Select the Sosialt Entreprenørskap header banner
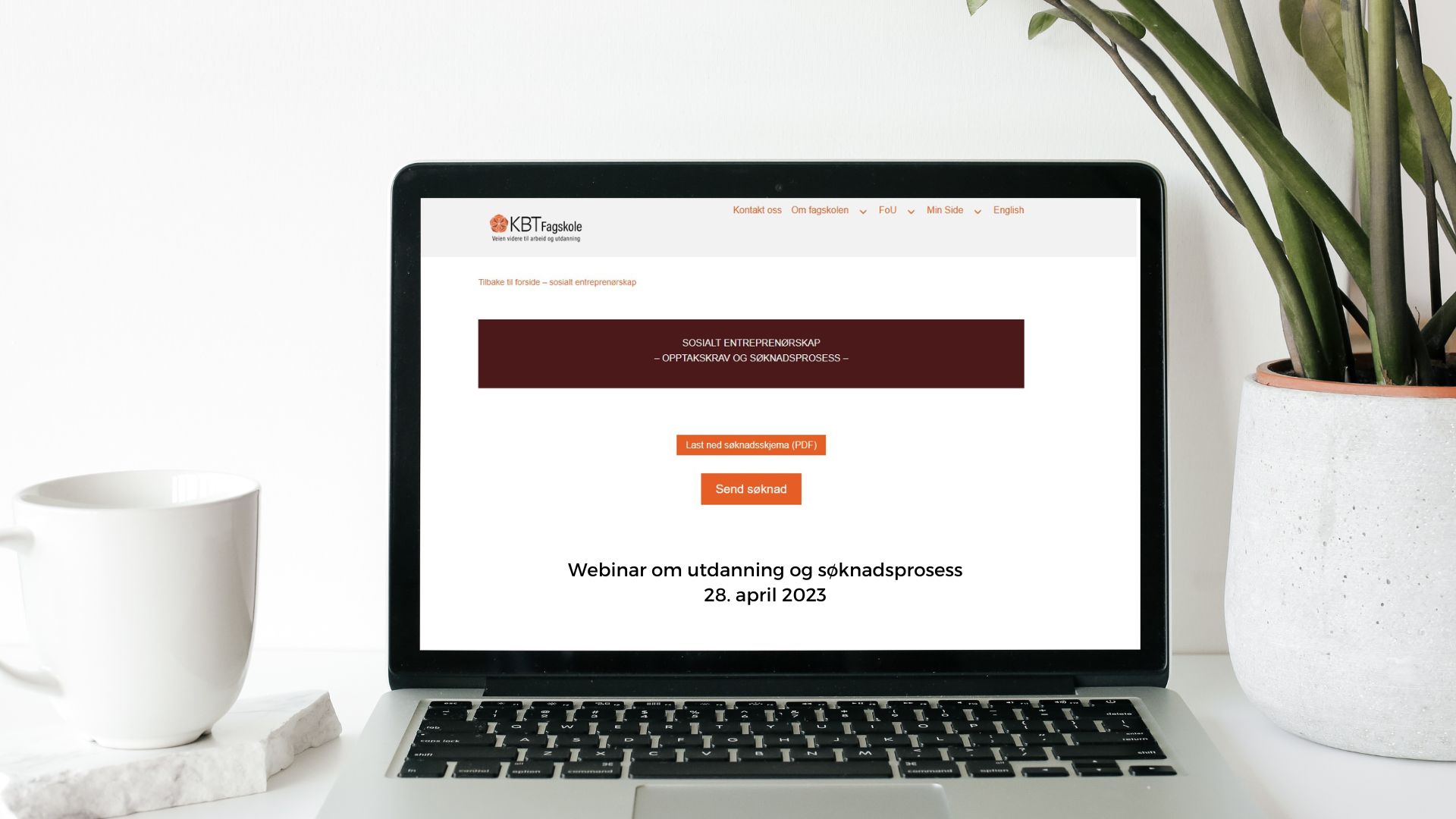1456x819 pixels. coord(750,351)
